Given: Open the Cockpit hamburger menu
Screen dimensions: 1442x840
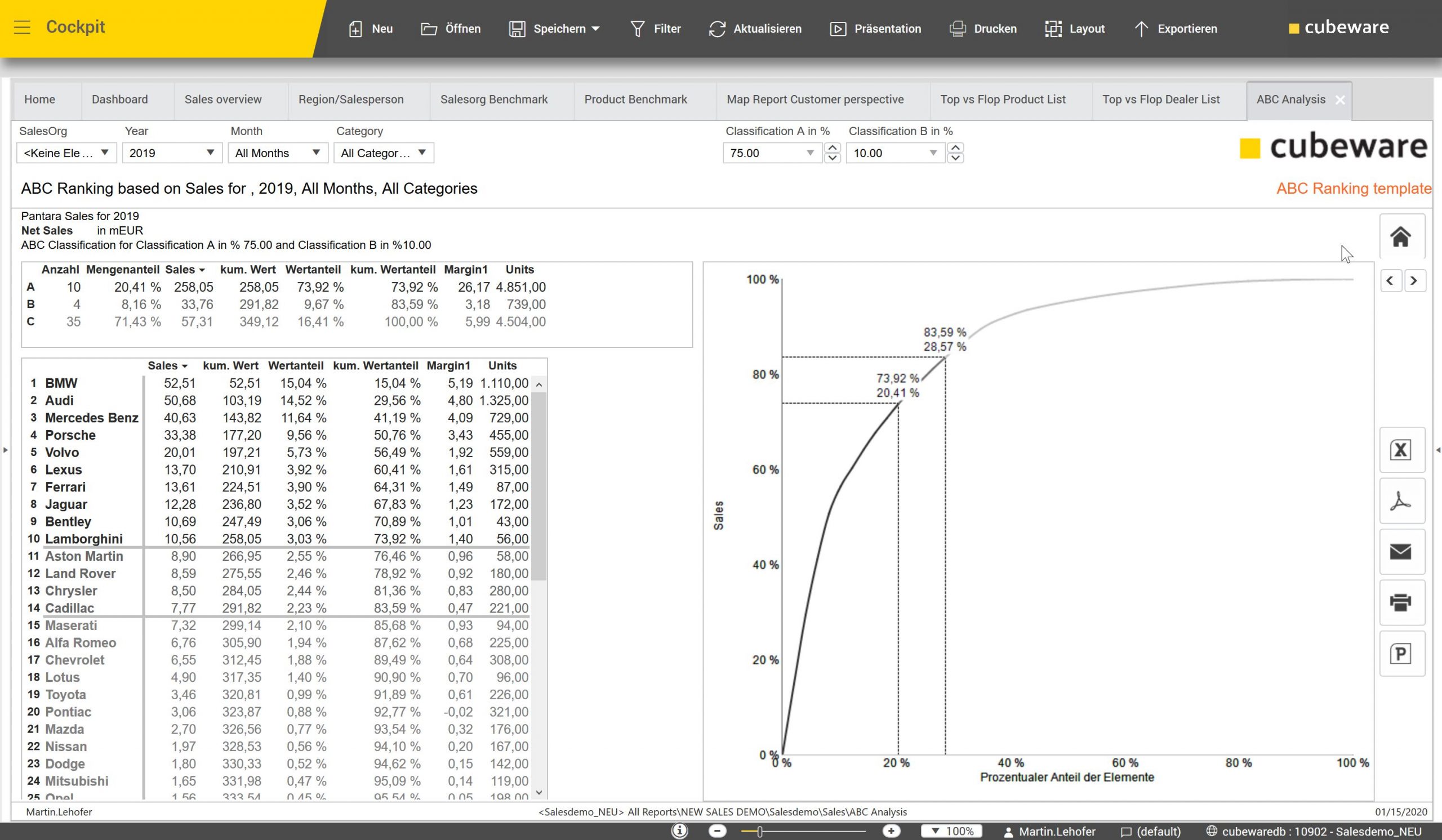Looking at the screenshot, I should tap(22, 27).
